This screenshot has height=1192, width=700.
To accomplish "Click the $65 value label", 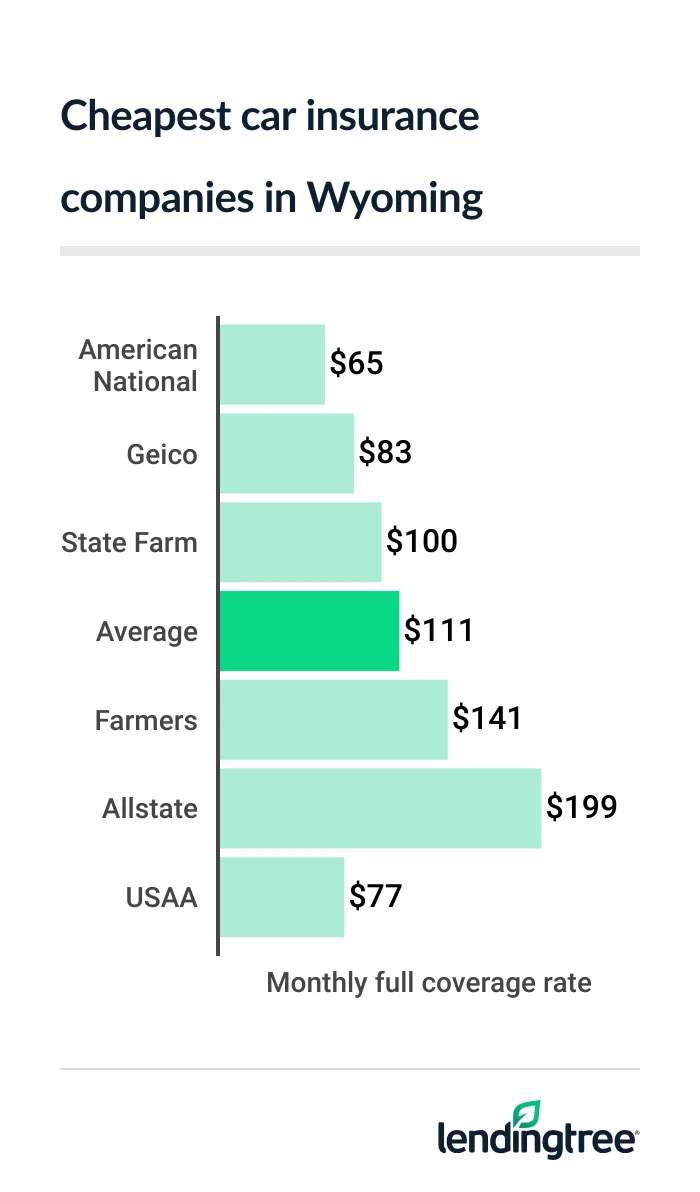I will (357, 364).
